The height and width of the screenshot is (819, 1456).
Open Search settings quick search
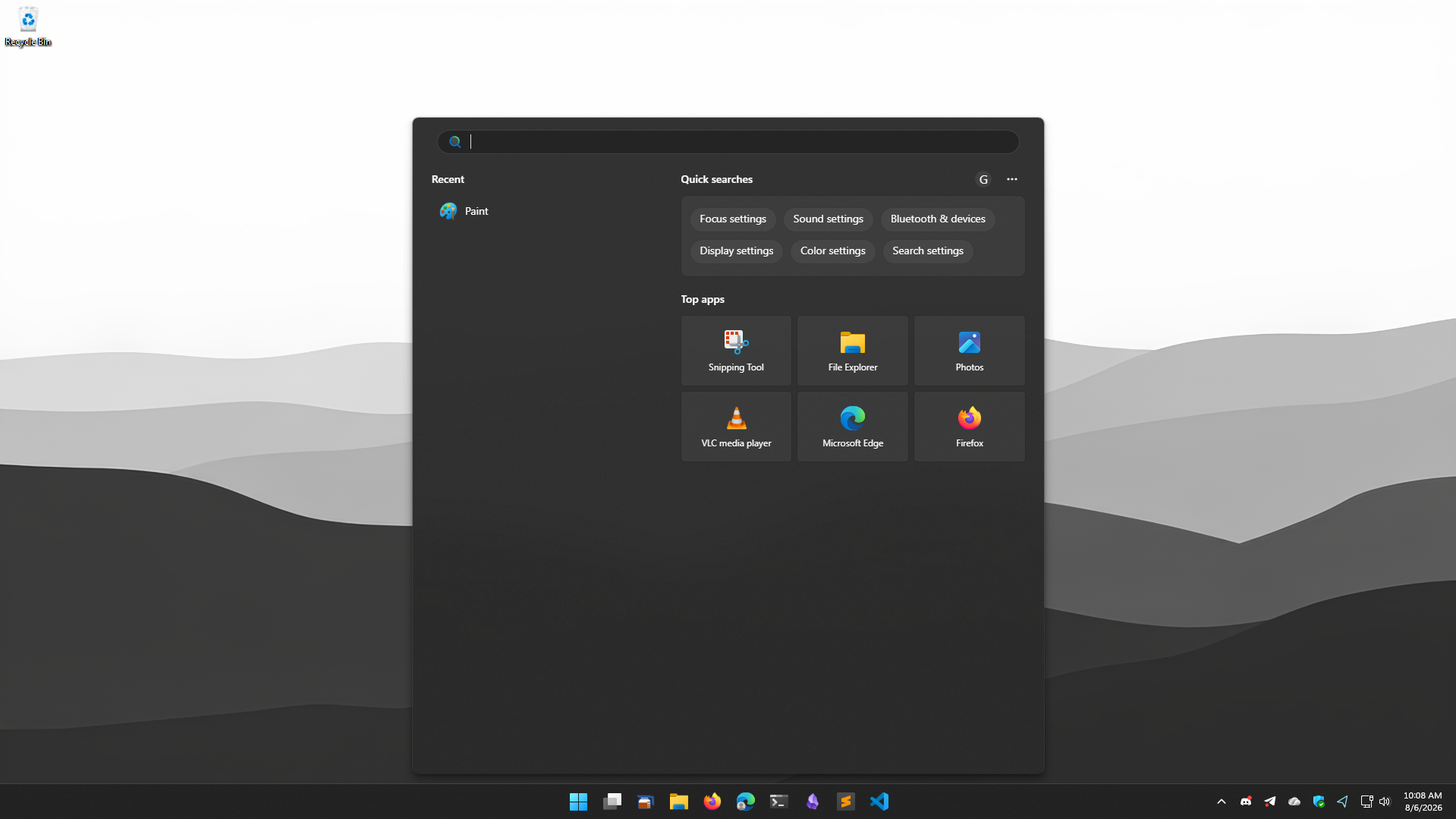click(x=928, y=251)
